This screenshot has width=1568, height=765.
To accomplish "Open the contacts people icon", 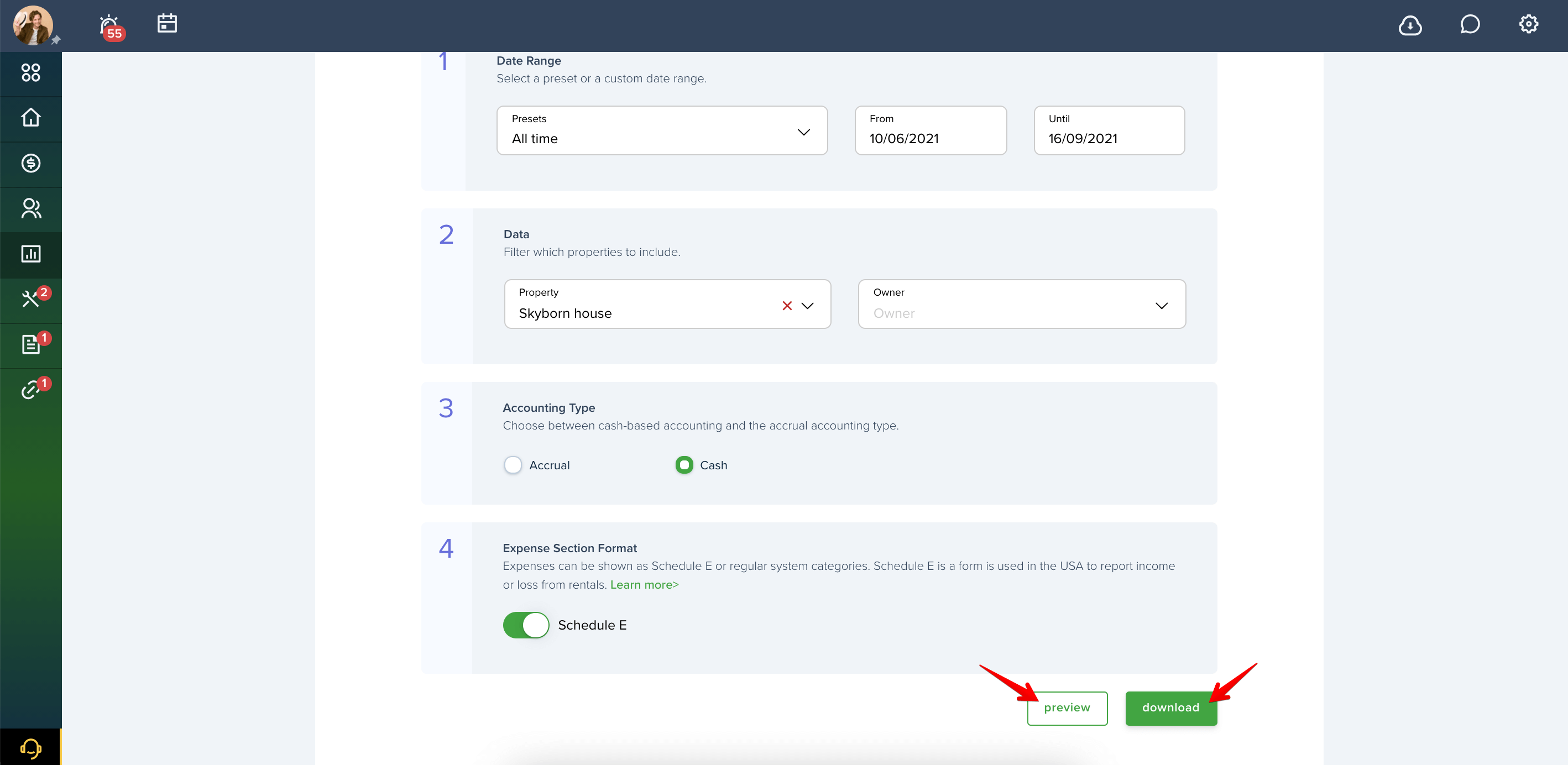I will pos(31,209).
